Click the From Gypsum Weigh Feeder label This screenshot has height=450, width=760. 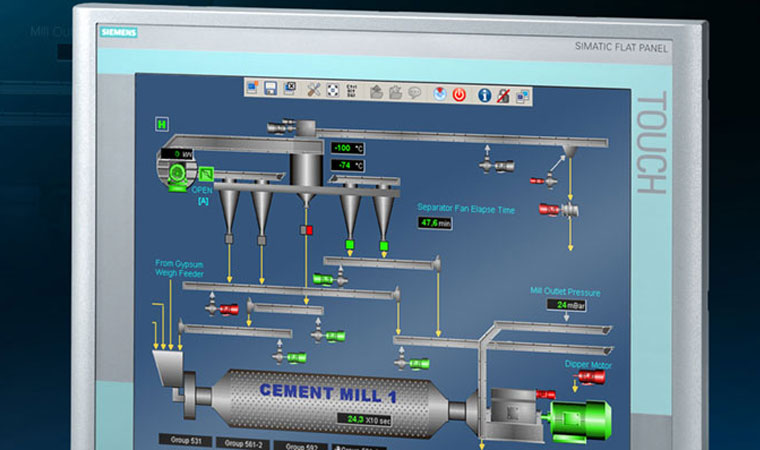point(179,269)
